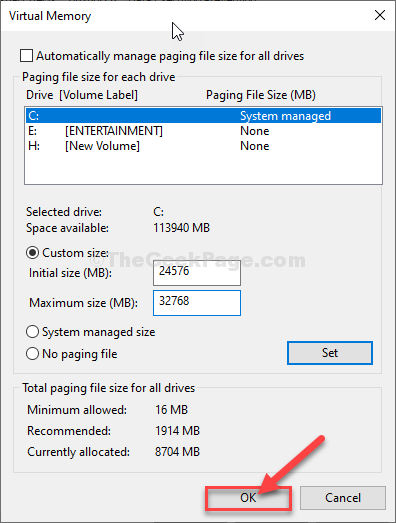The height and width of the screenshot is (523, 396).
Task: Click the Selected drive C: value
Action: click(x=158, y=212)
